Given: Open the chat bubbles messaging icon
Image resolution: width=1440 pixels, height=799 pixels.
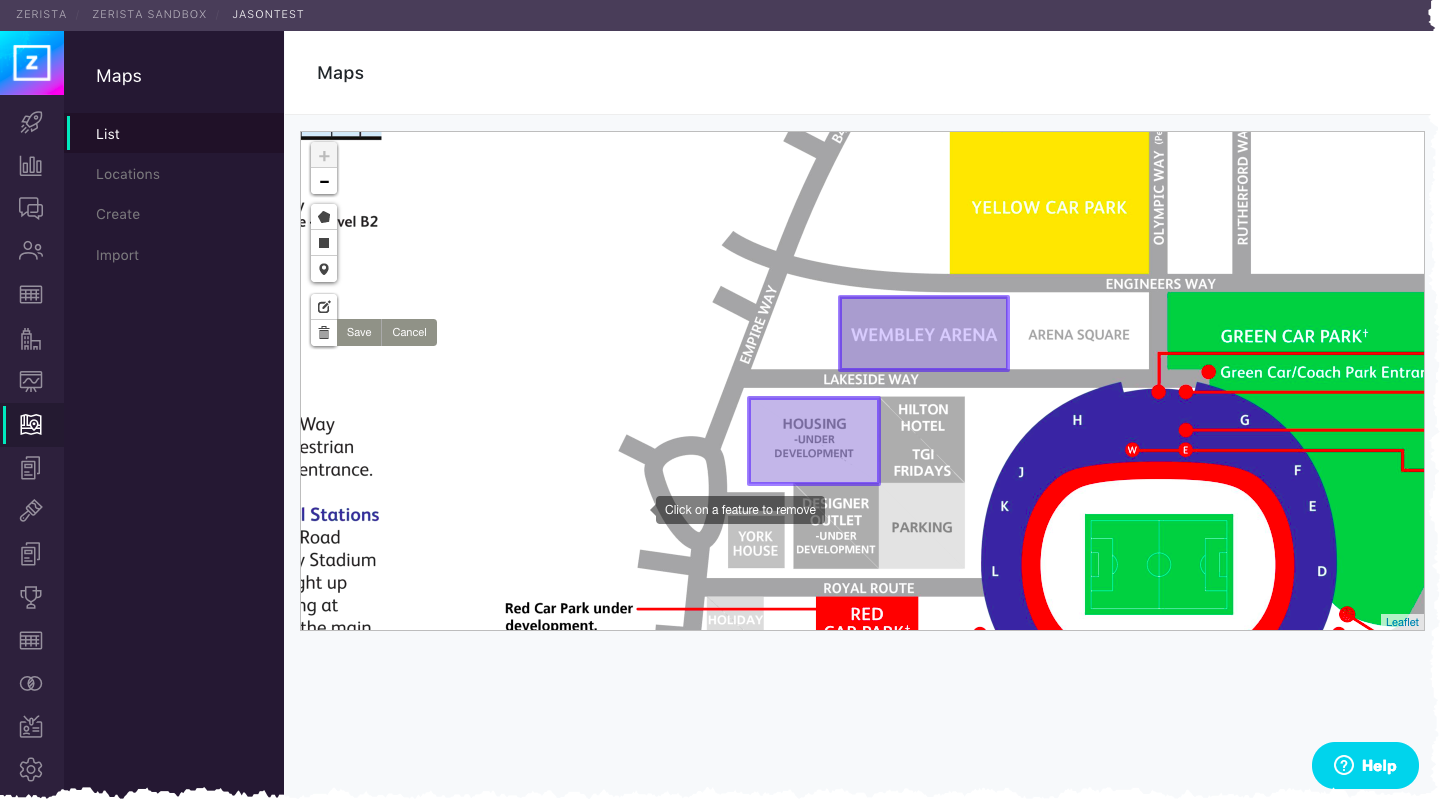Looking at the screenshot, I should tap(31, 208).
